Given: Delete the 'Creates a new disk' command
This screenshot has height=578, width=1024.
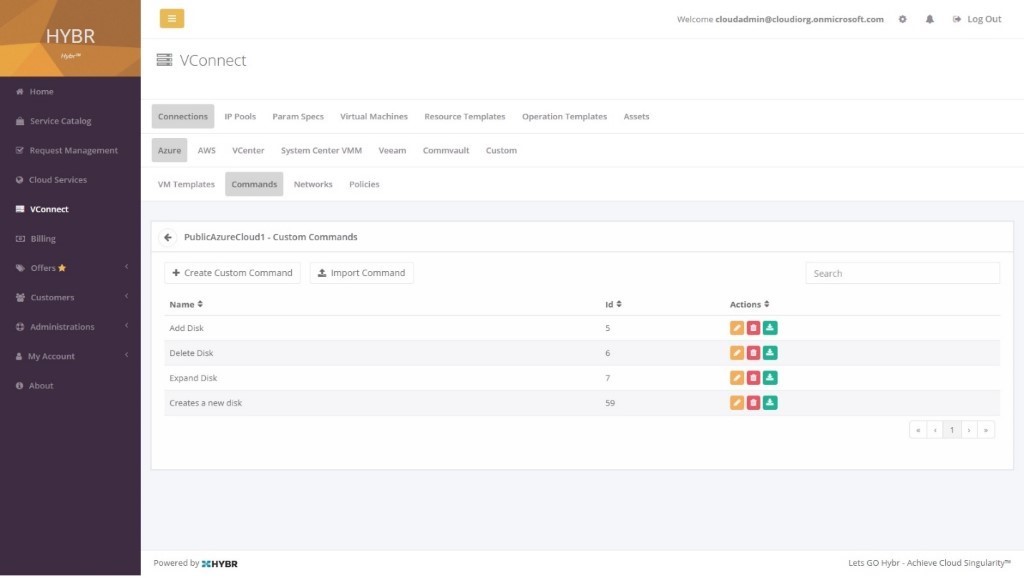Looking at the screenshot, I should [x=754, y=403].
